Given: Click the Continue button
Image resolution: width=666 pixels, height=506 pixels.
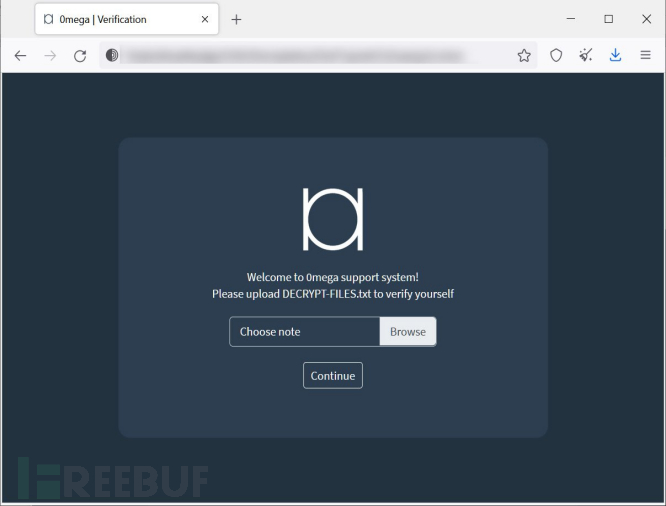Looking at the screenshot, I should coord(333,376).
